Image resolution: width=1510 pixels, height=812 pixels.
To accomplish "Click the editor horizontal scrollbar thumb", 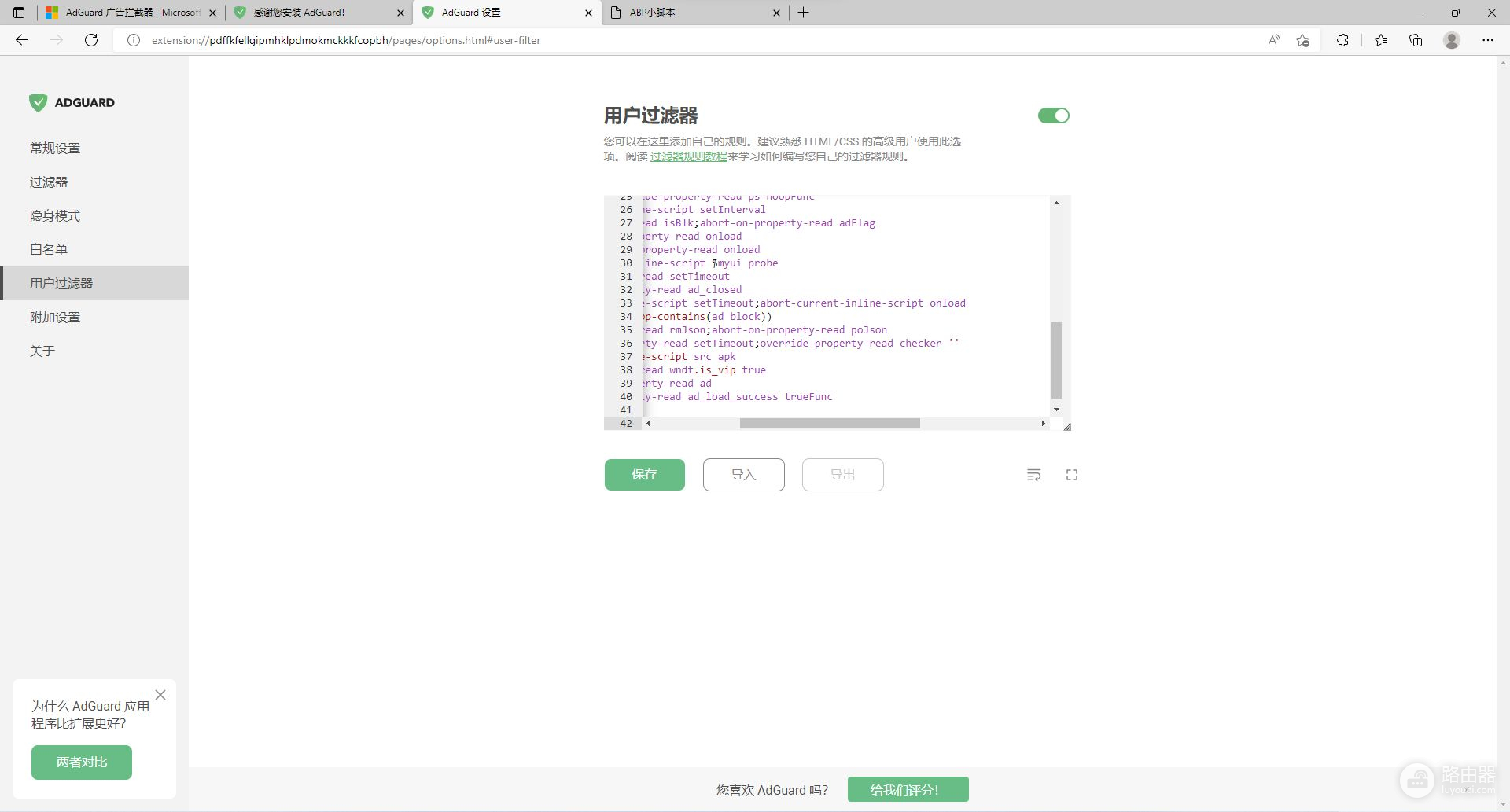I will point(830,423).
